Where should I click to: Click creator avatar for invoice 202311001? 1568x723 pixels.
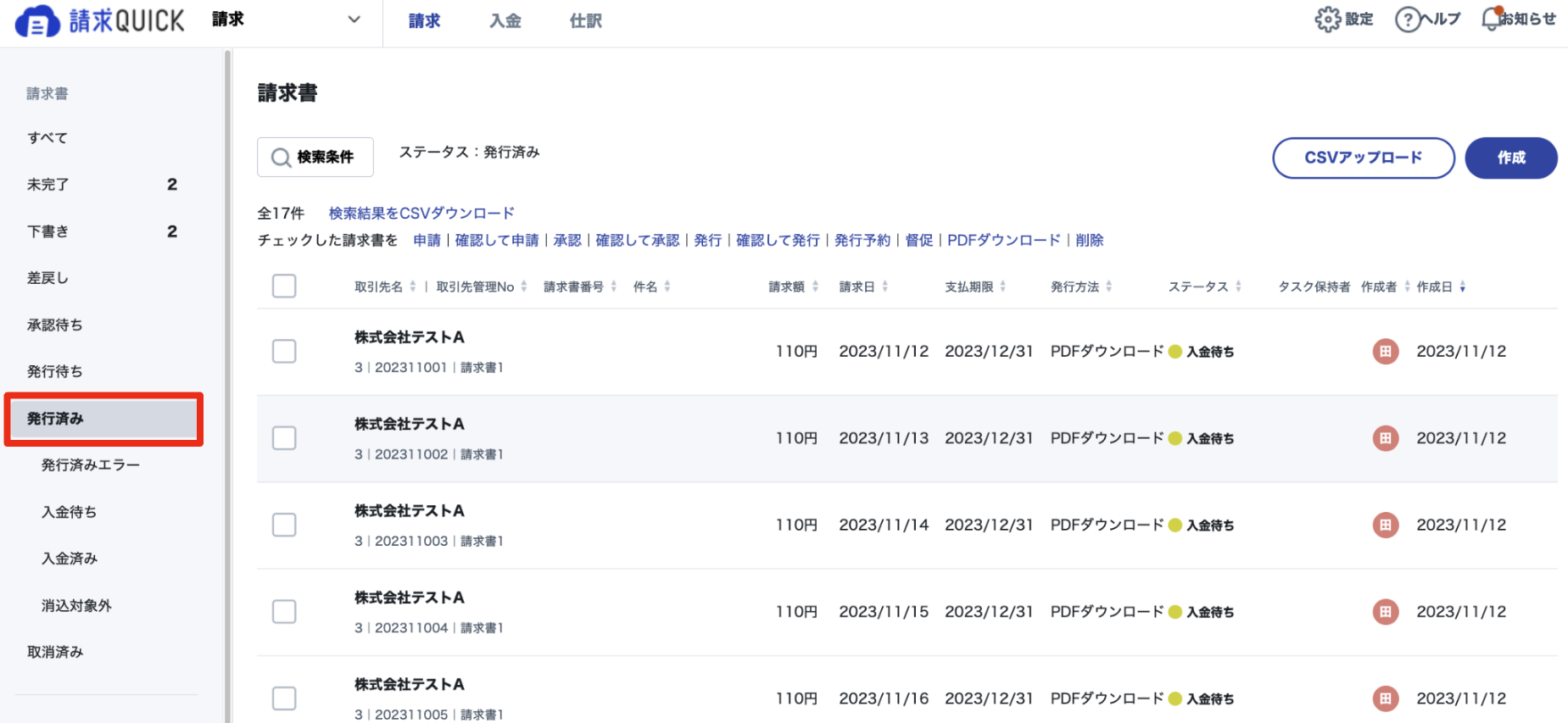1386,351
